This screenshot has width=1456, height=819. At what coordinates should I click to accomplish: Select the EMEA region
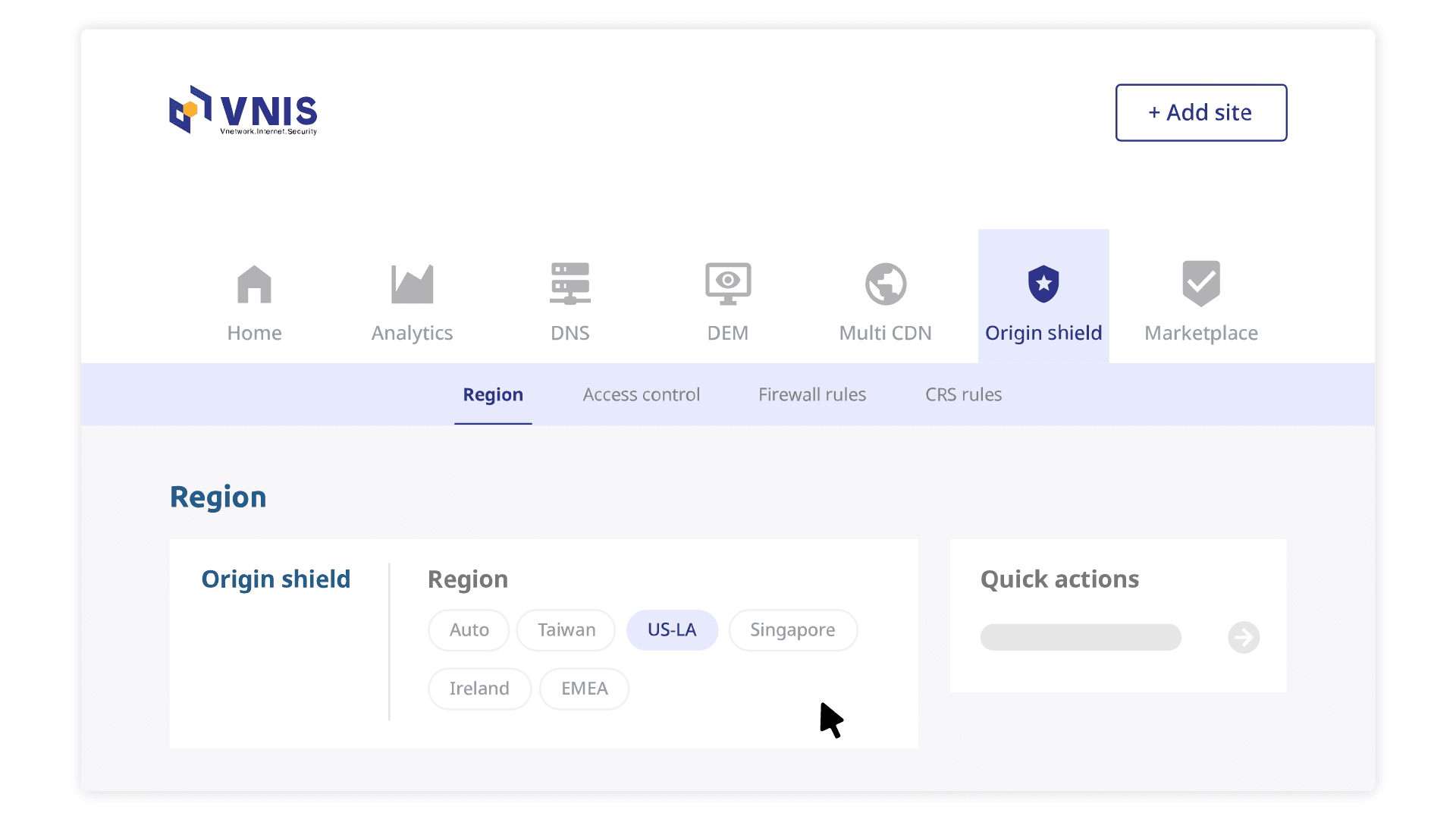[584, 689]
